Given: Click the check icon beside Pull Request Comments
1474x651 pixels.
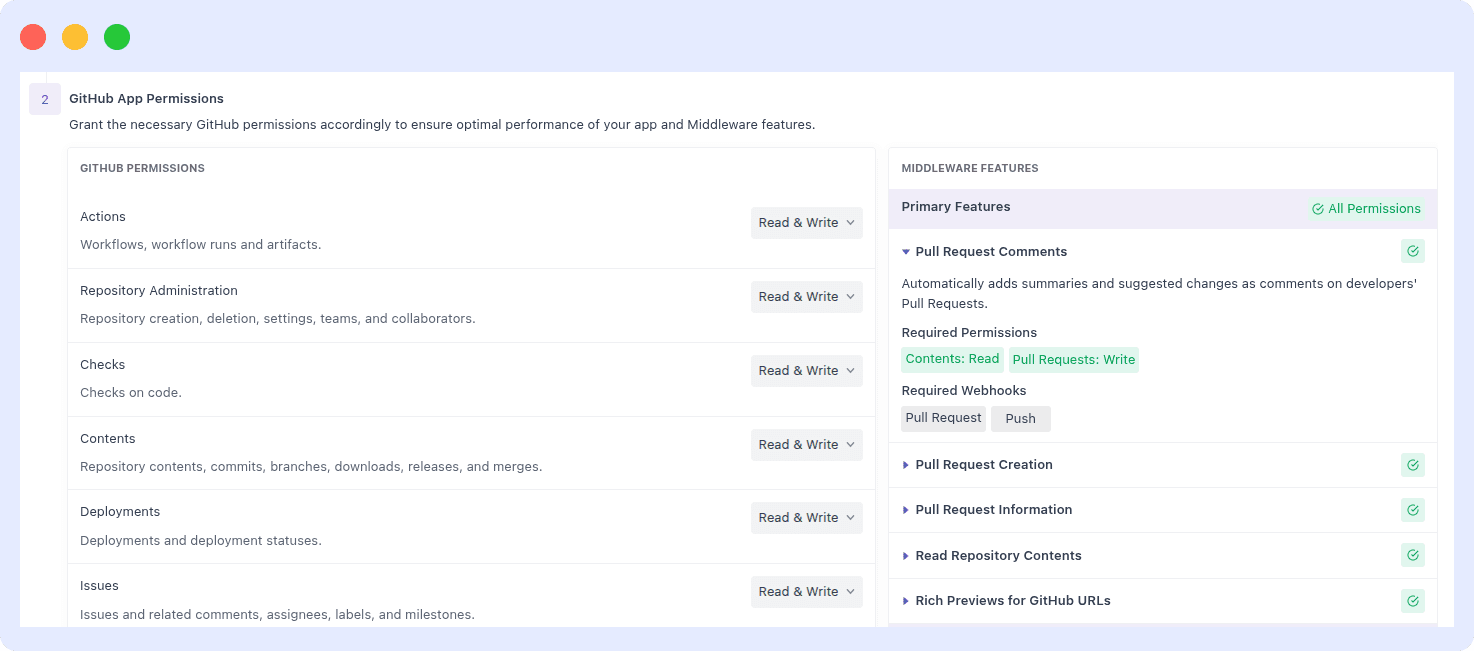Looking at the screenshot, I should (1412, 251).
